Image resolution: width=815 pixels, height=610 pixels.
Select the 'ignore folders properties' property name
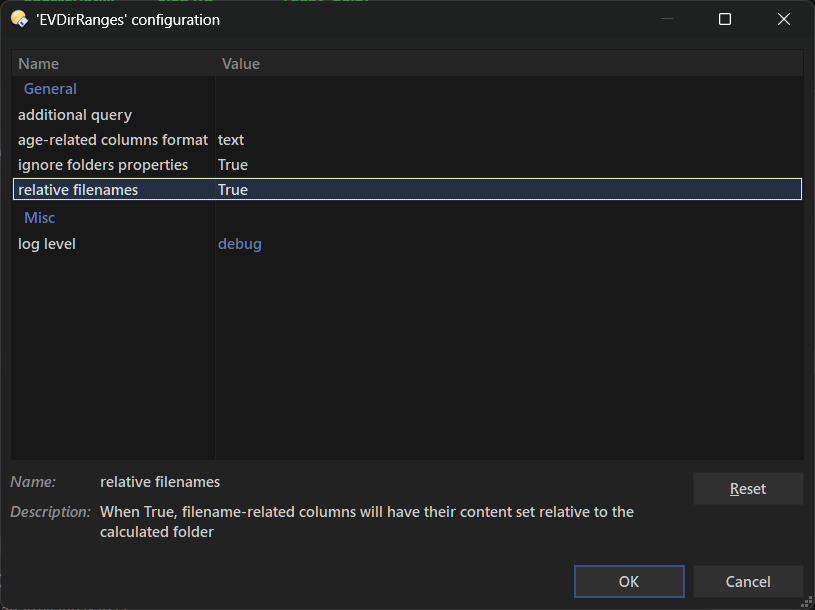103,165
